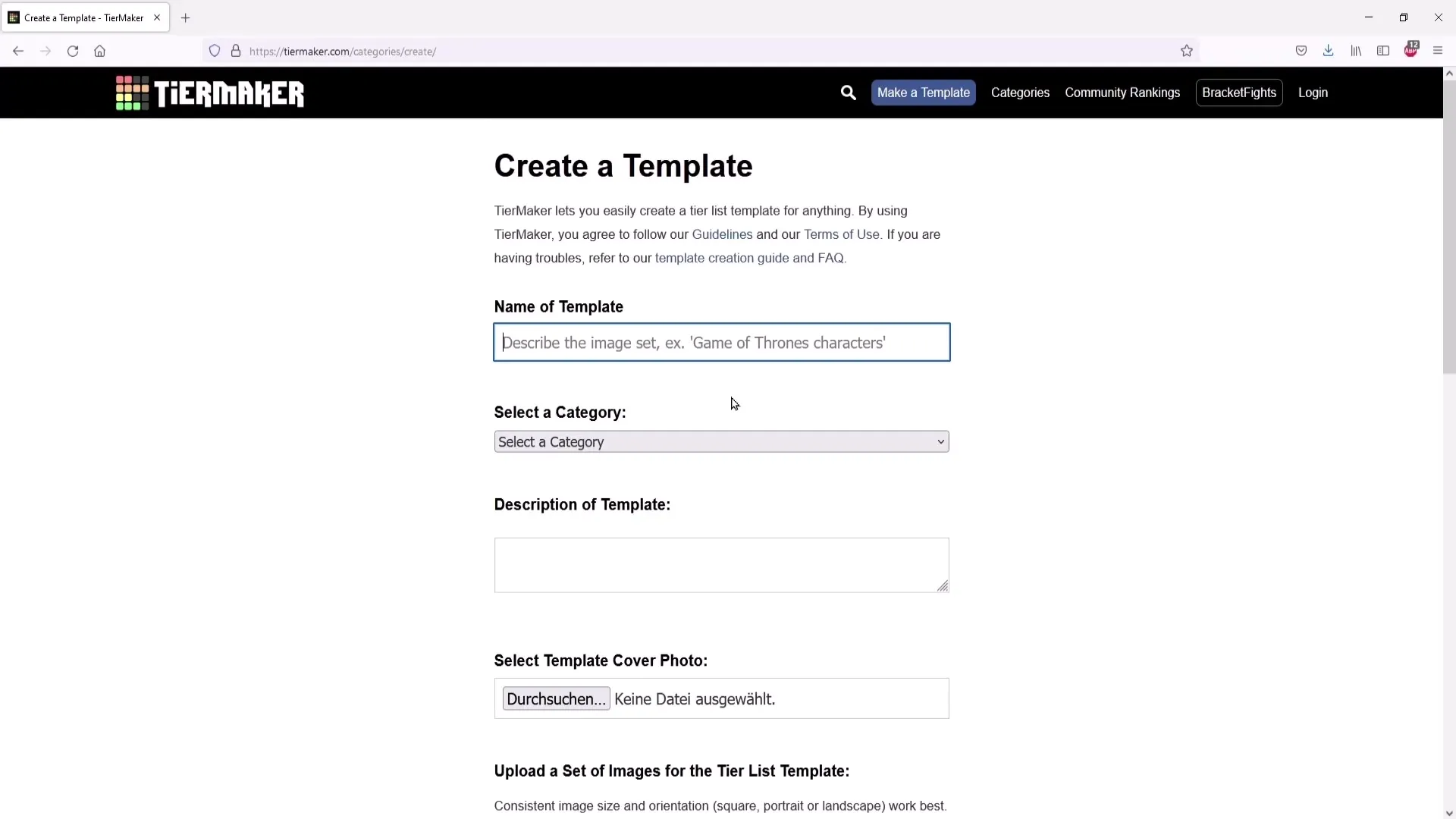Click the Firefox bookmark star icon
This screenshot has width=1456, height=819.
point(1187,51)
